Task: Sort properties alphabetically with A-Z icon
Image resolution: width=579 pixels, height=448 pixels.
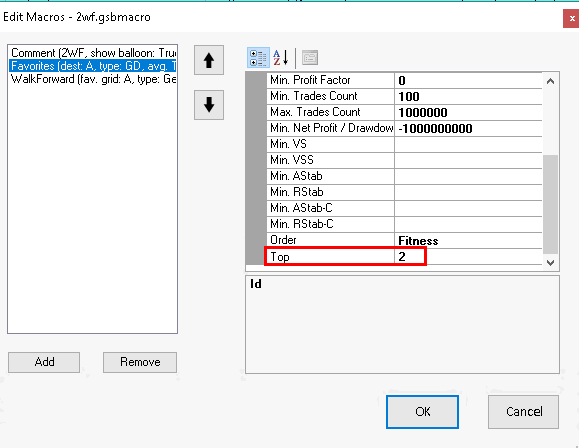Action: tap(281, 58)
